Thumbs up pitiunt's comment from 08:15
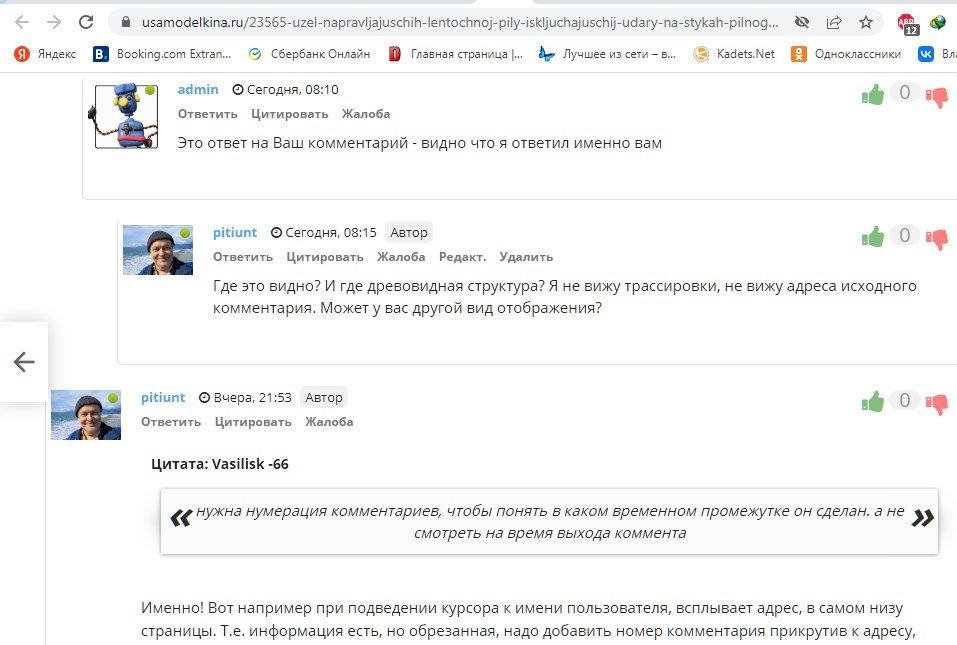Viewport: 957px width, 645px height. coord(873,237)
